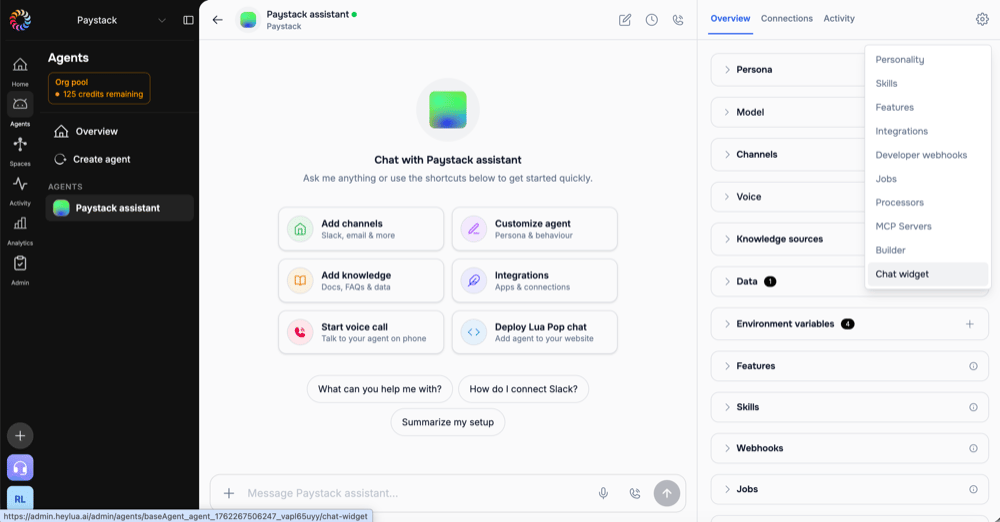Click 'What can you help me with?' suggestion
Image resolution: width=1000 pixels, height=522 pixels.
[379, 389]
